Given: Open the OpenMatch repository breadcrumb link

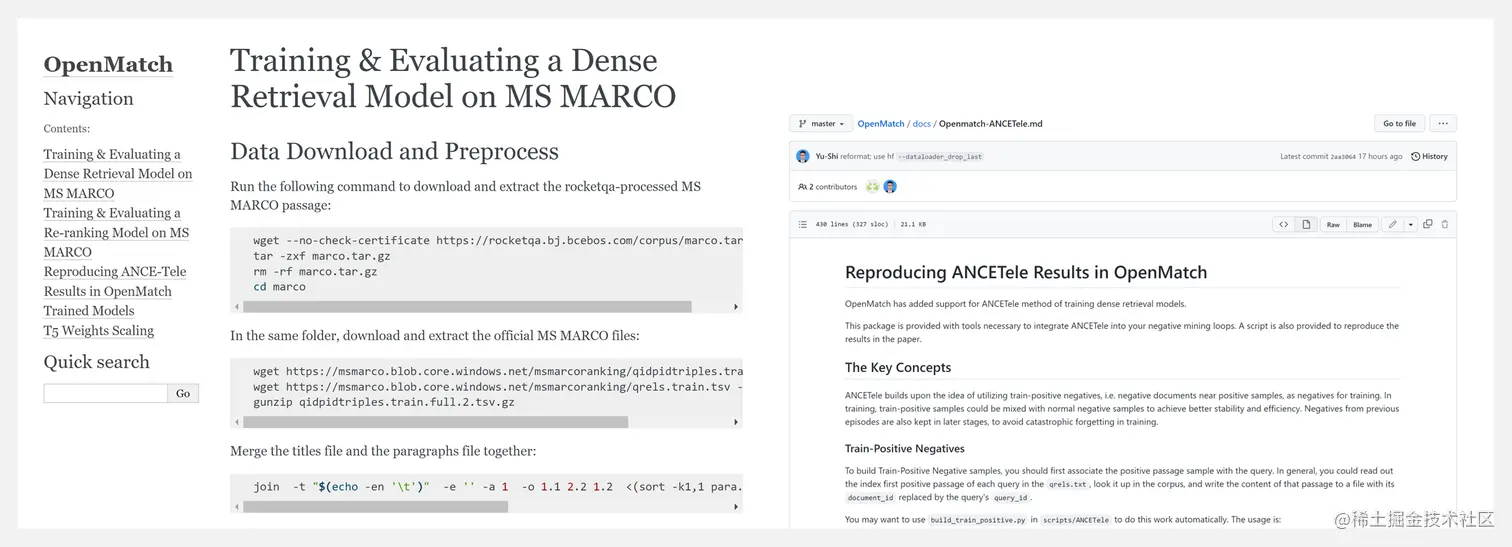Looking at the screenshot, I should [x=881, y=124].
